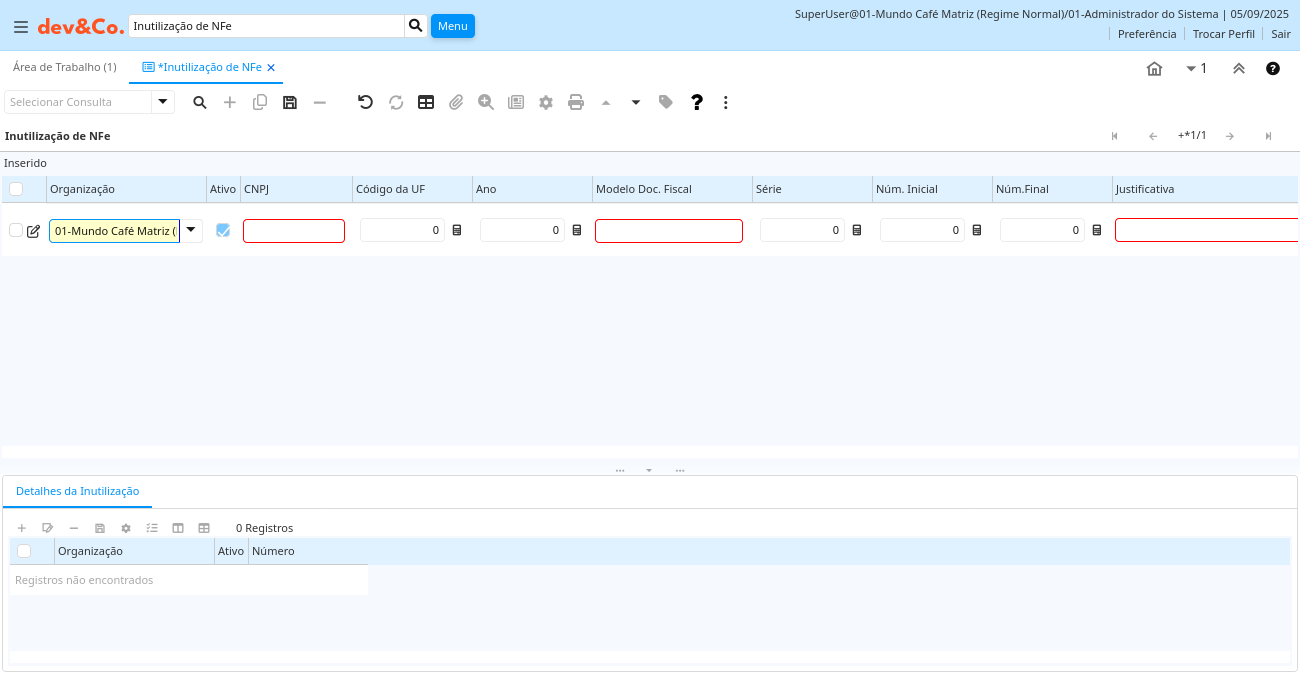This screenshot has width=1300, height=674.
Task: Toggle the Ativo checkbox in the row
Action: 223,230
